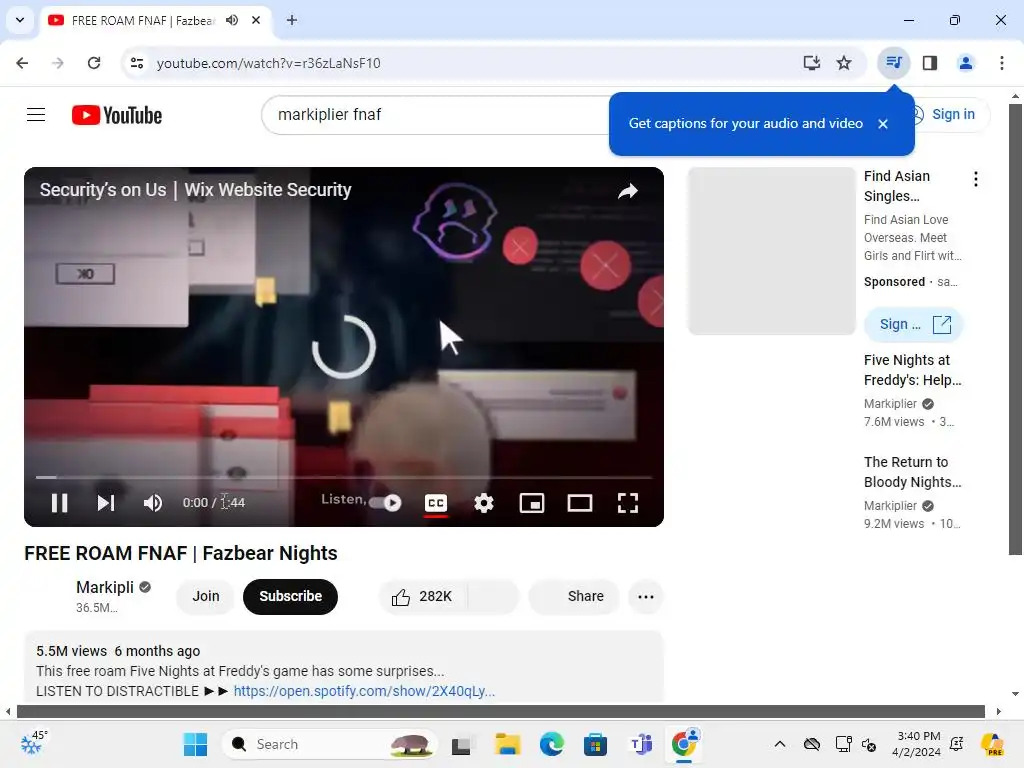Dismiss the captions tooltip with X
This screenshot has width=1024, height=768.
click(x=883, y=124)
